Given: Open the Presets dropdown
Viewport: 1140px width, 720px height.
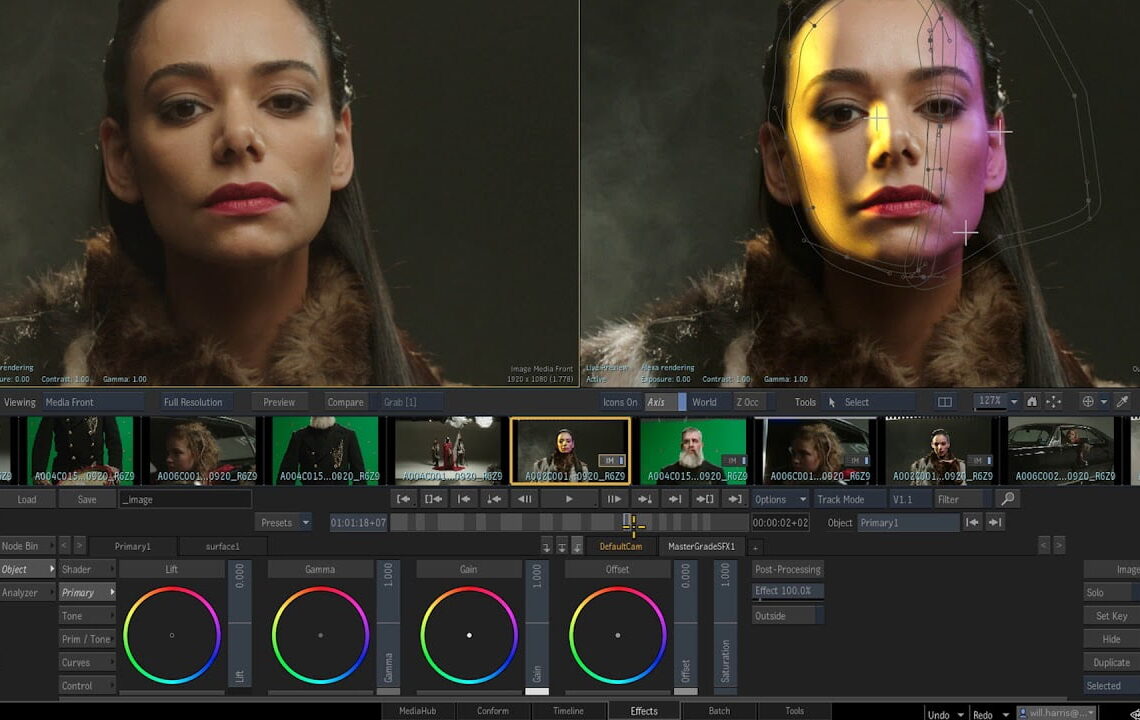Looking at the screenshot, I should pos(283,522).
